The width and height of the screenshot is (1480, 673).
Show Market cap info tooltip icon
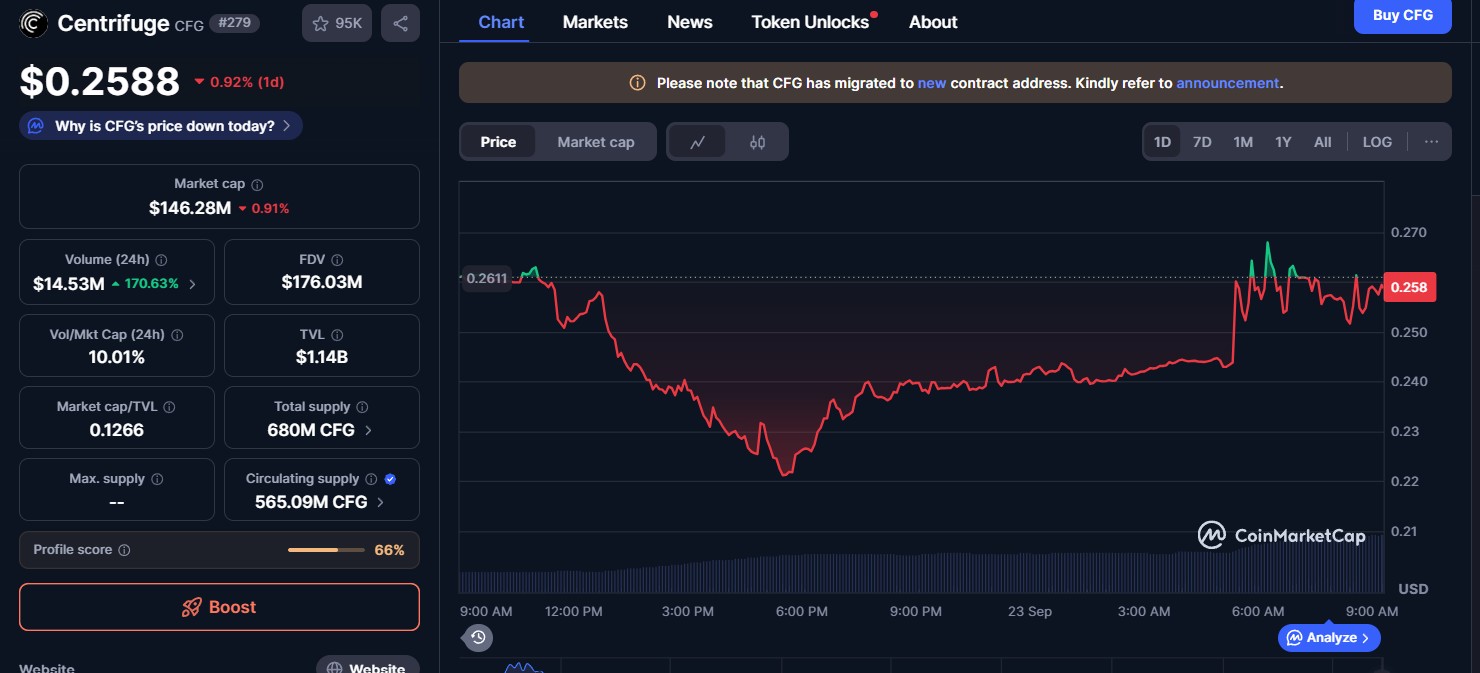coord(257,185)
